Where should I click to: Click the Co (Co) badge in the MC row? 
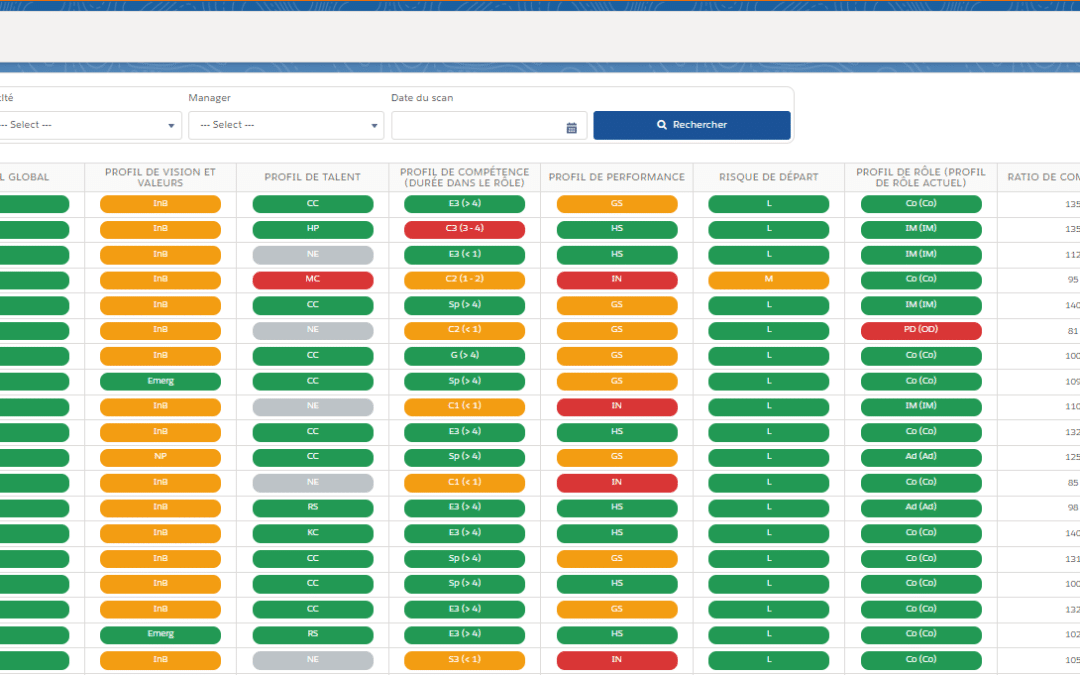tap(921, 280)
